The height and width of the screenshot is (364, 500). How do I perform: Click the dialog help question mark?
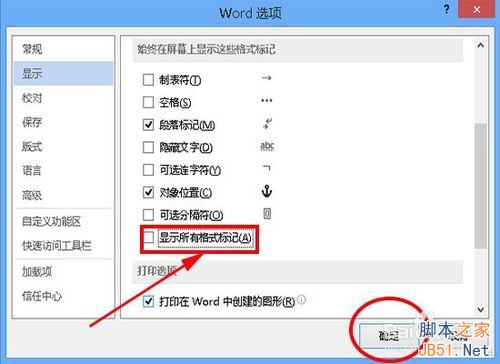[446, 10]
